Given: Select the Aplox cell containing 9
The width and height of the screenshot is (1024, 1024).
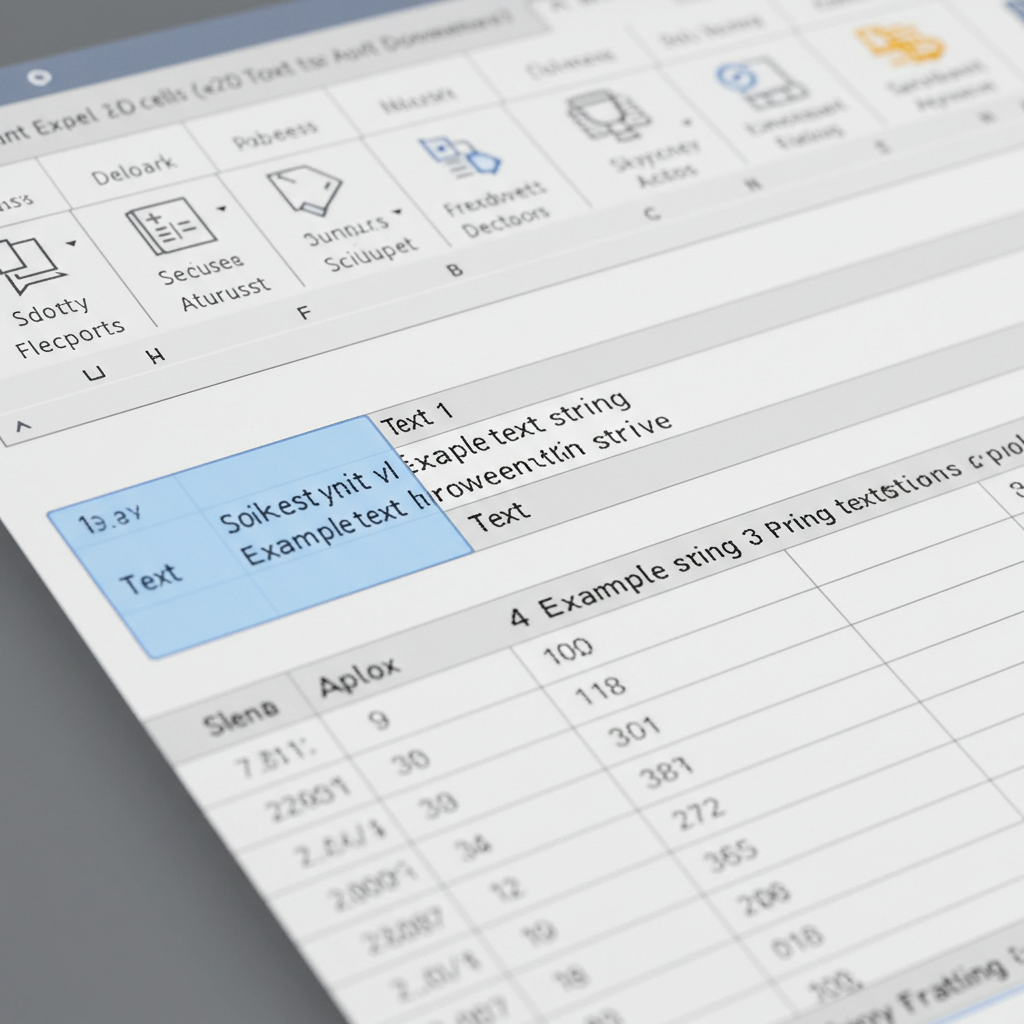Looking at the screenshot, I should click(x=379, y=719).
